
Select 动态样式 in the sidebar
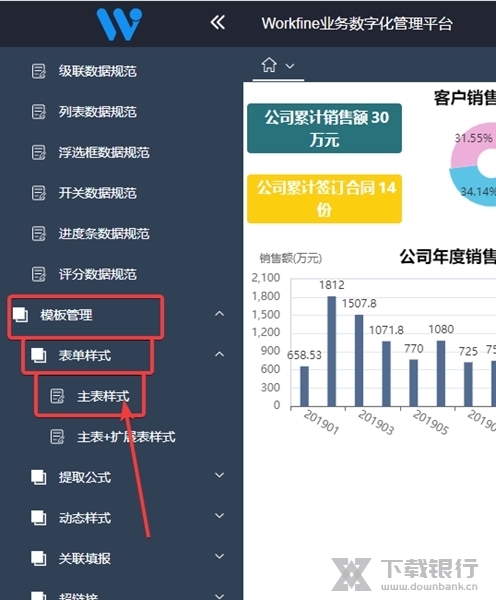[x=85, y=518]
